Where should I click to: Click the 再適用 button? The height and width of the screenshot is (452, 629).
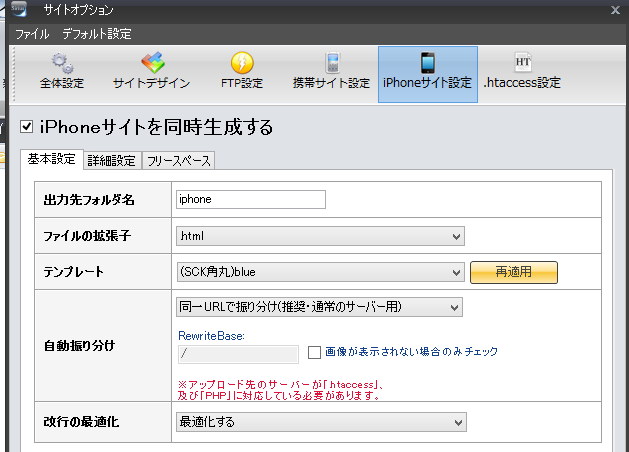(x=514, y=272)
